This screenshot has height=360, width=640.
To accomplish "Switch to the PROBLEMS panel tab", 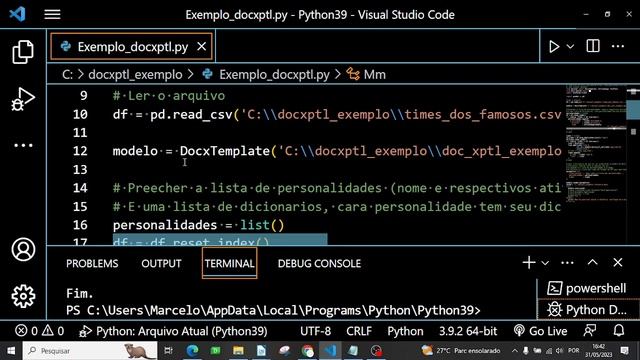I will [x=92, y=264].
